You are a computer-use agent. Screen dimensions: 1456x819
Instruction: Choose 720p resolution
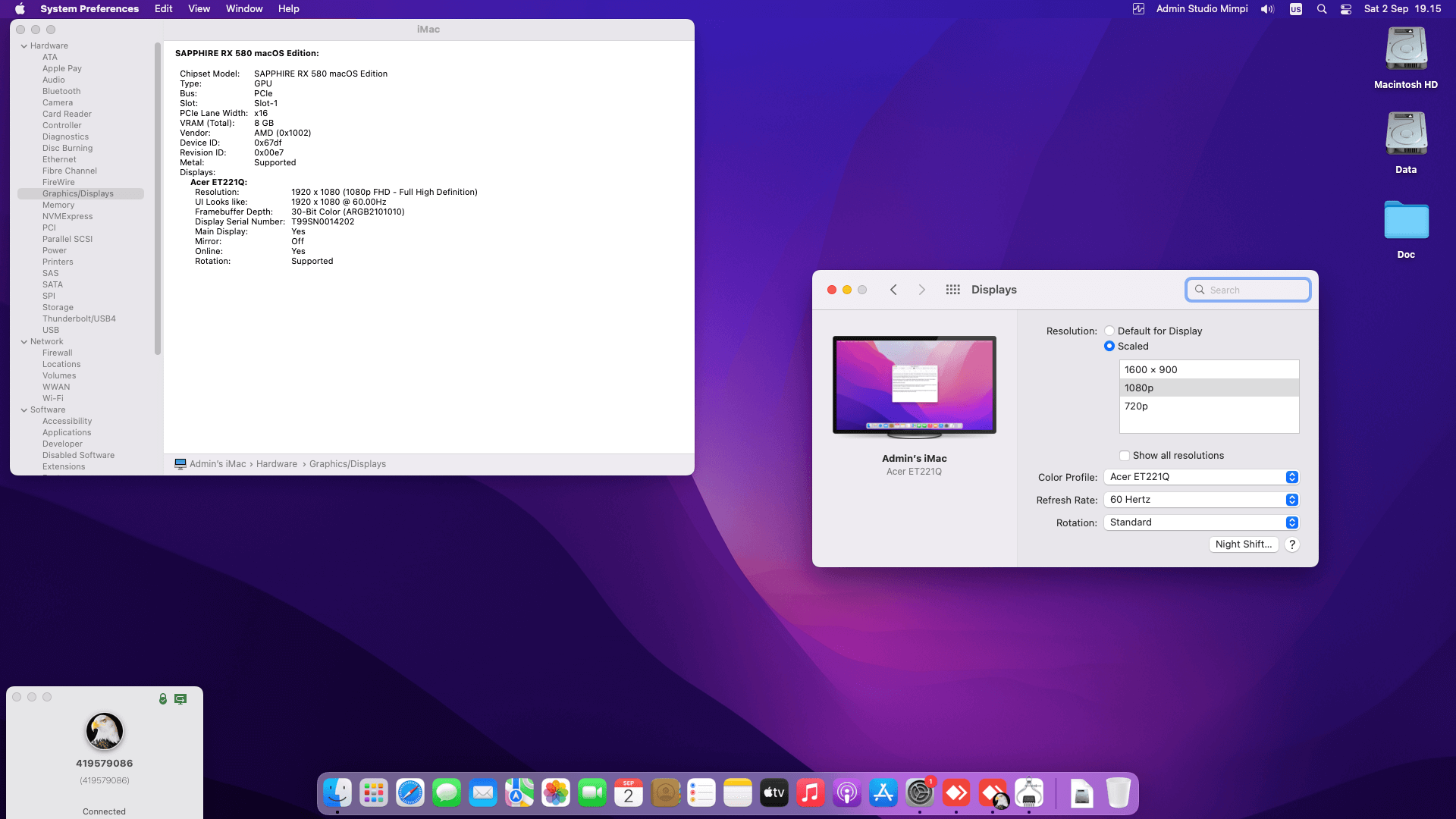[1209, 406]
